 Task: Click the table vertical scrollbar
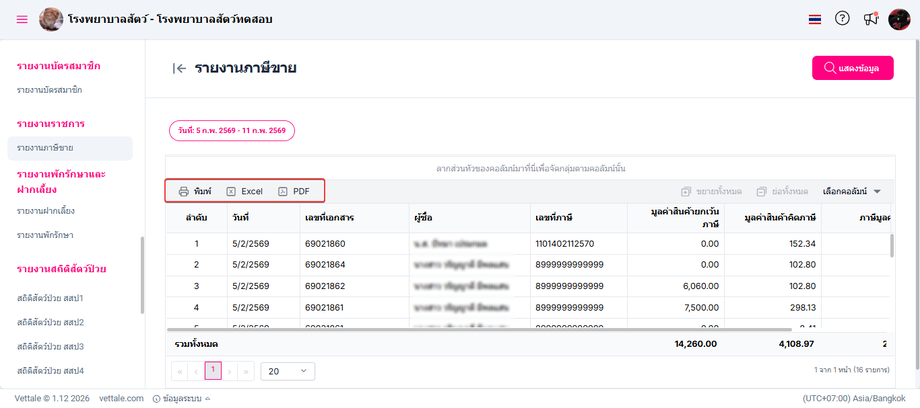click(x=892, y=245)
